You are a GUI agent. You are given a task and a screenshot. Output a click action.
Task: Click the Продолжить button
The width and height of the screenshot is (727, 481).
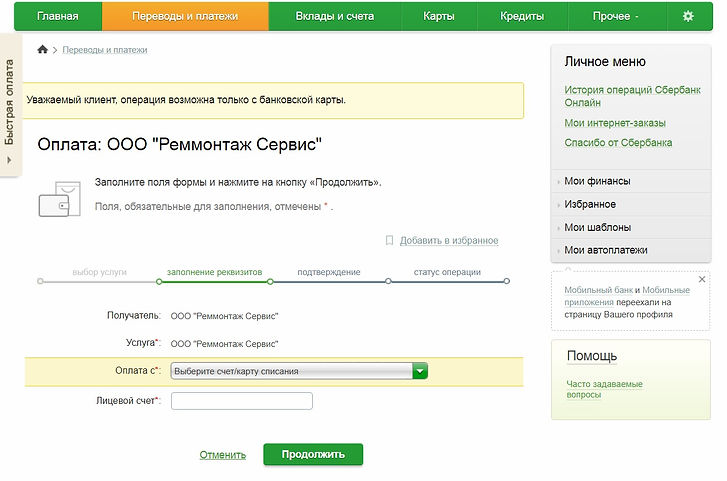coord(313,455)
